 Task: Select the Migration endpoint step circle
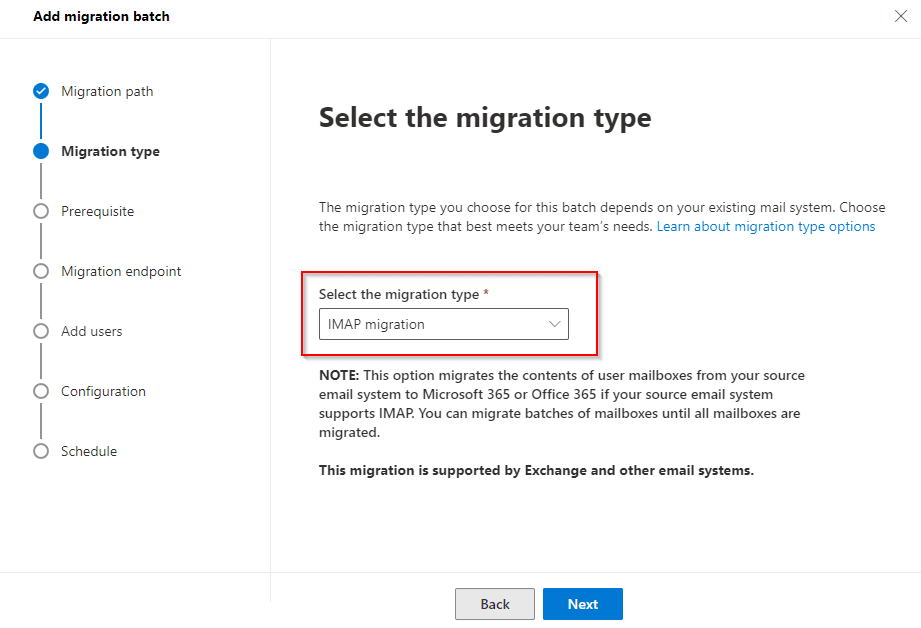41,271
